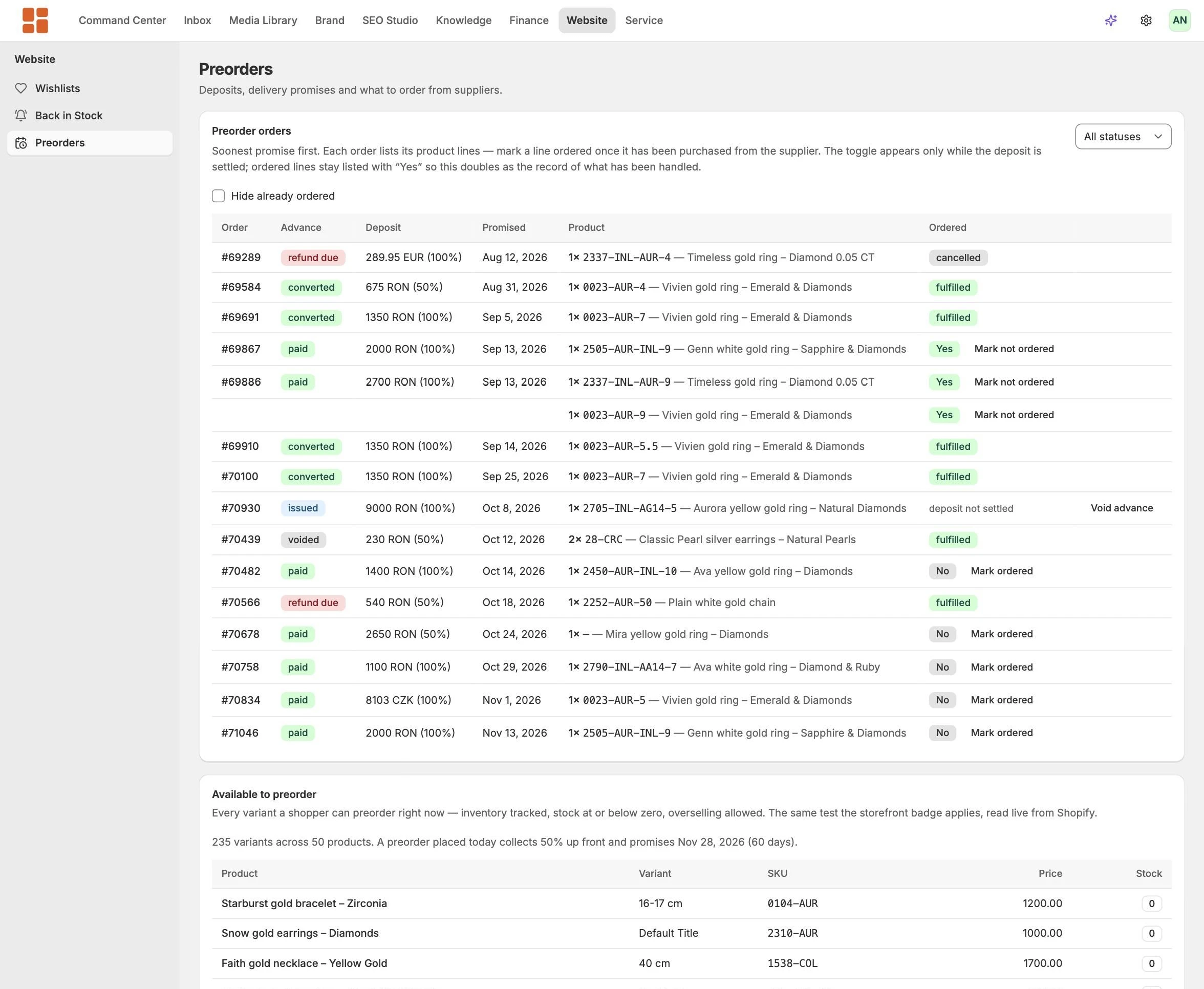Open the AN user avatar menu
Image resolution: width=1204 pixels, height=989 pixels.
click(x=1179, y=20)
